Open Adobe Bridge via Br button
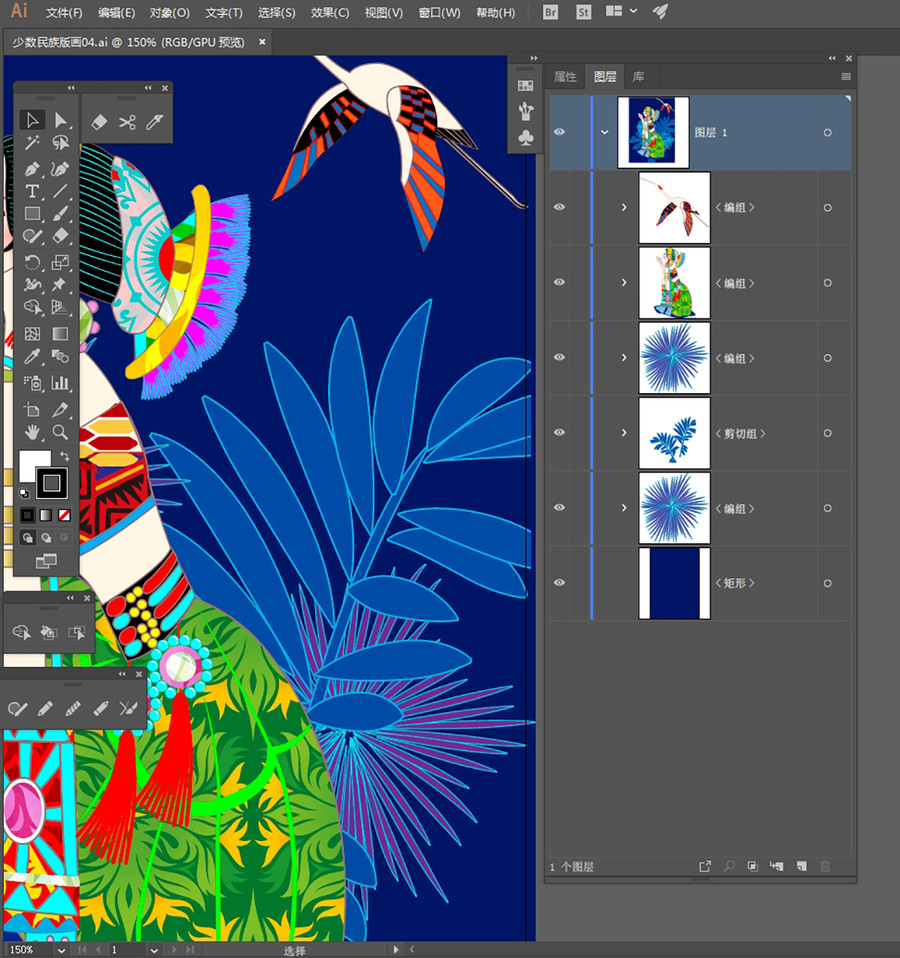The width and height of the screenshot is (900, 958). coord(550,12)
